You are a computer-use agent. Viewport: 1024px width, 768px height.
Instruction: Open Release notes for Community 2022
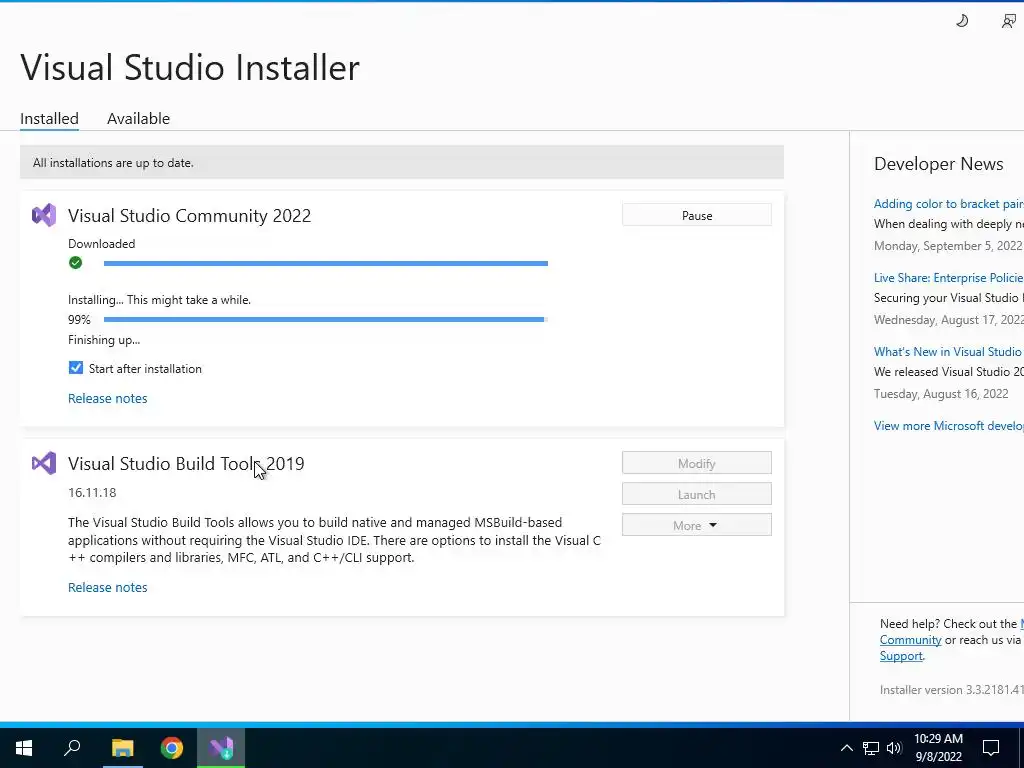pos(108,398)
